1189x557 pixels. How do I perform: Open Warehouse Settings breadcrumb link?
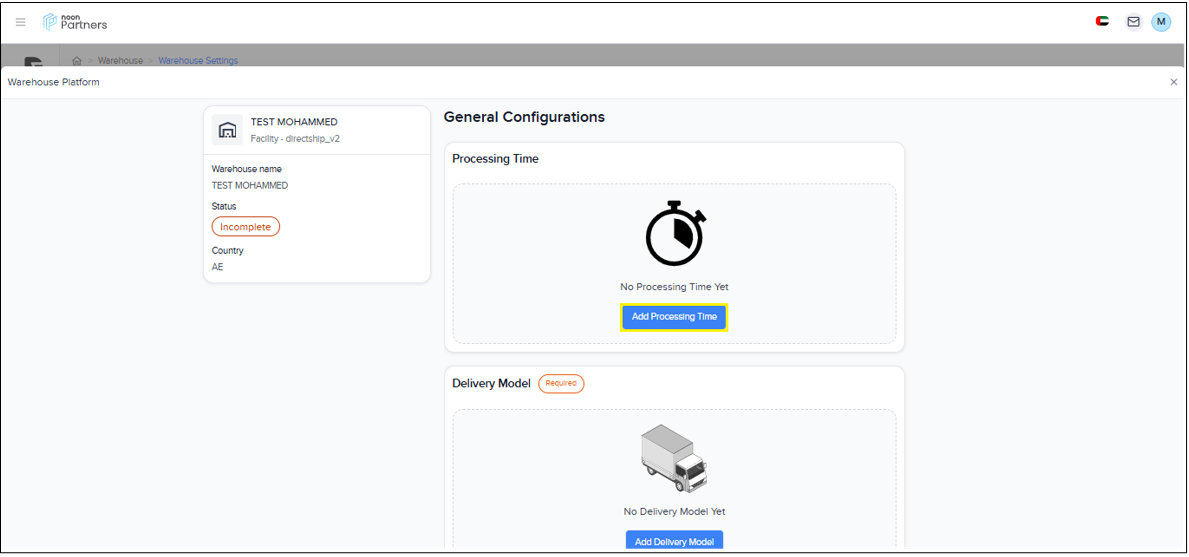click(x=198, y=61)
